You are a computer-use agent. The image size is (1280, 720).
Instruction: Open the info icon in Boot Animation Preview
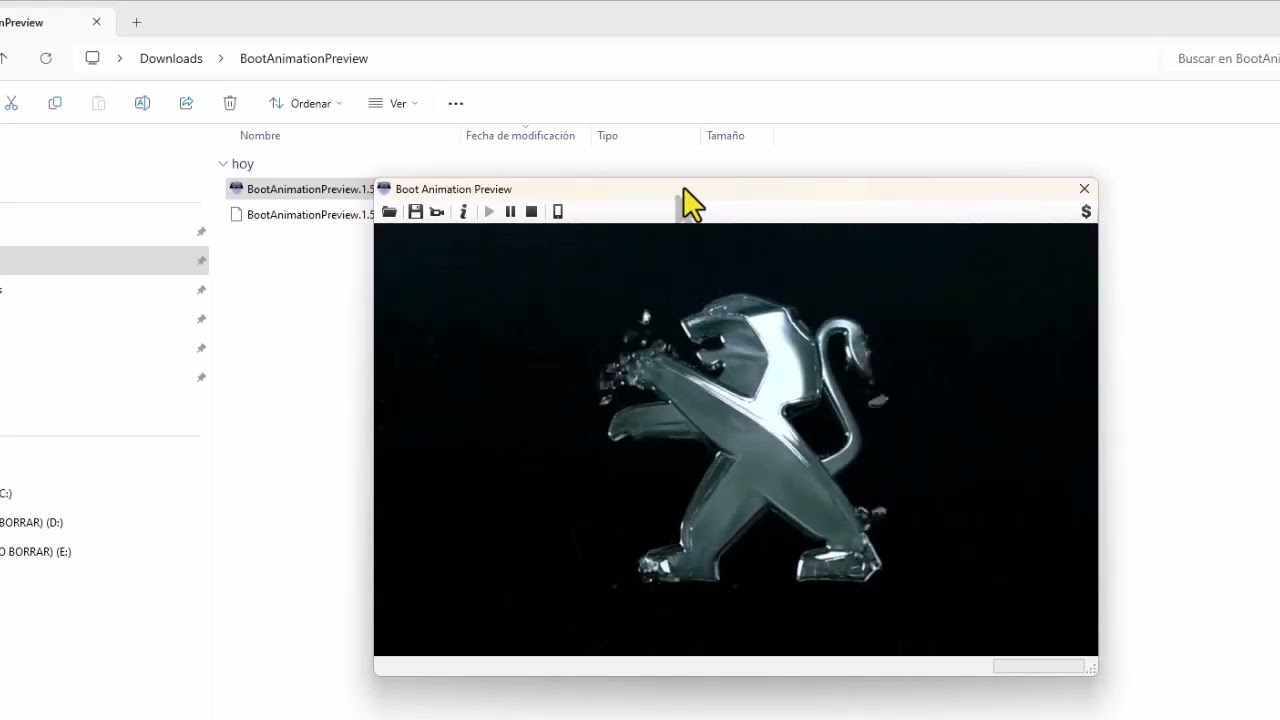click(463, 212)
